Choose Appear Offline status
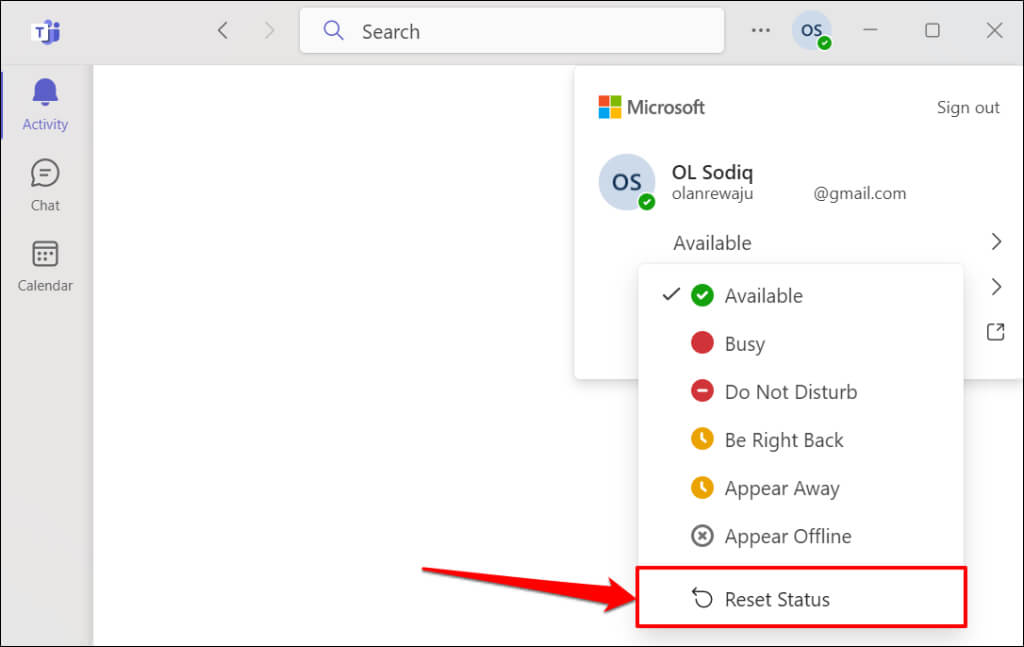Screen dimensions: 1024x647 pyautogui.click(x=787, y=536)
